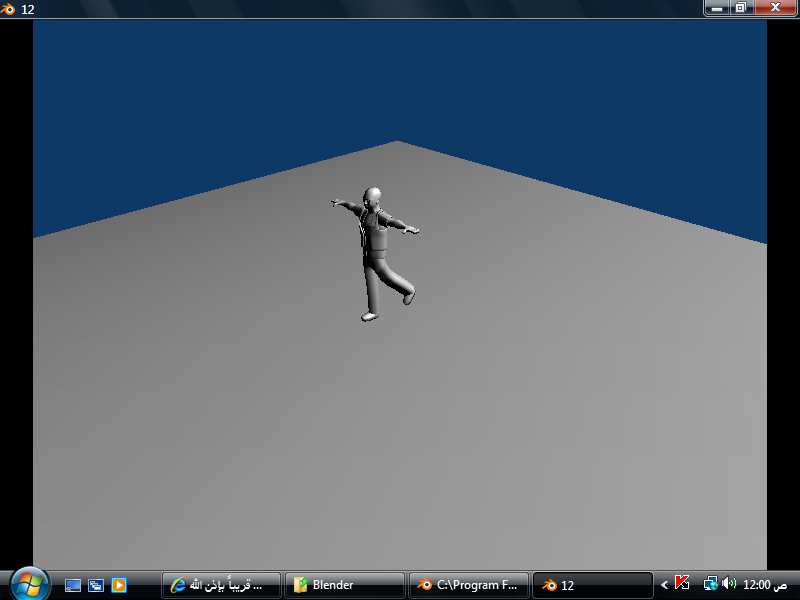This screenshot has width=800, height=600.
Task: Restore down the "12" game window
Action: coord(741,8)
